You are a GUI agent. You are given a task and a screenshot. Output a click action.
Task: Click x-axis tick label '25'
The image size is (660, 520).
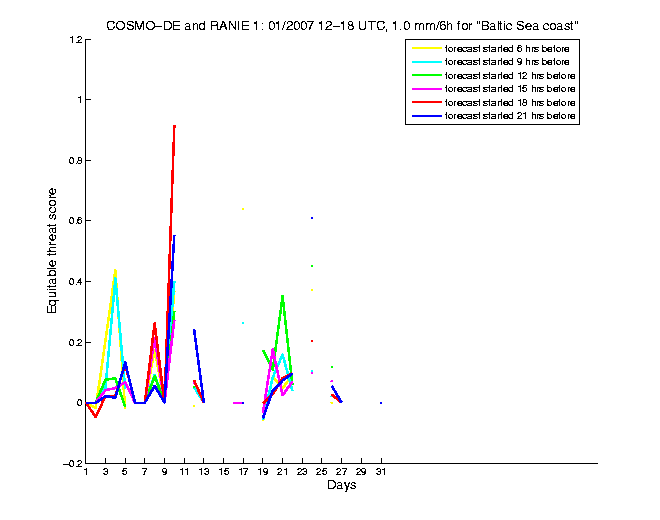[x=322, y=472]
